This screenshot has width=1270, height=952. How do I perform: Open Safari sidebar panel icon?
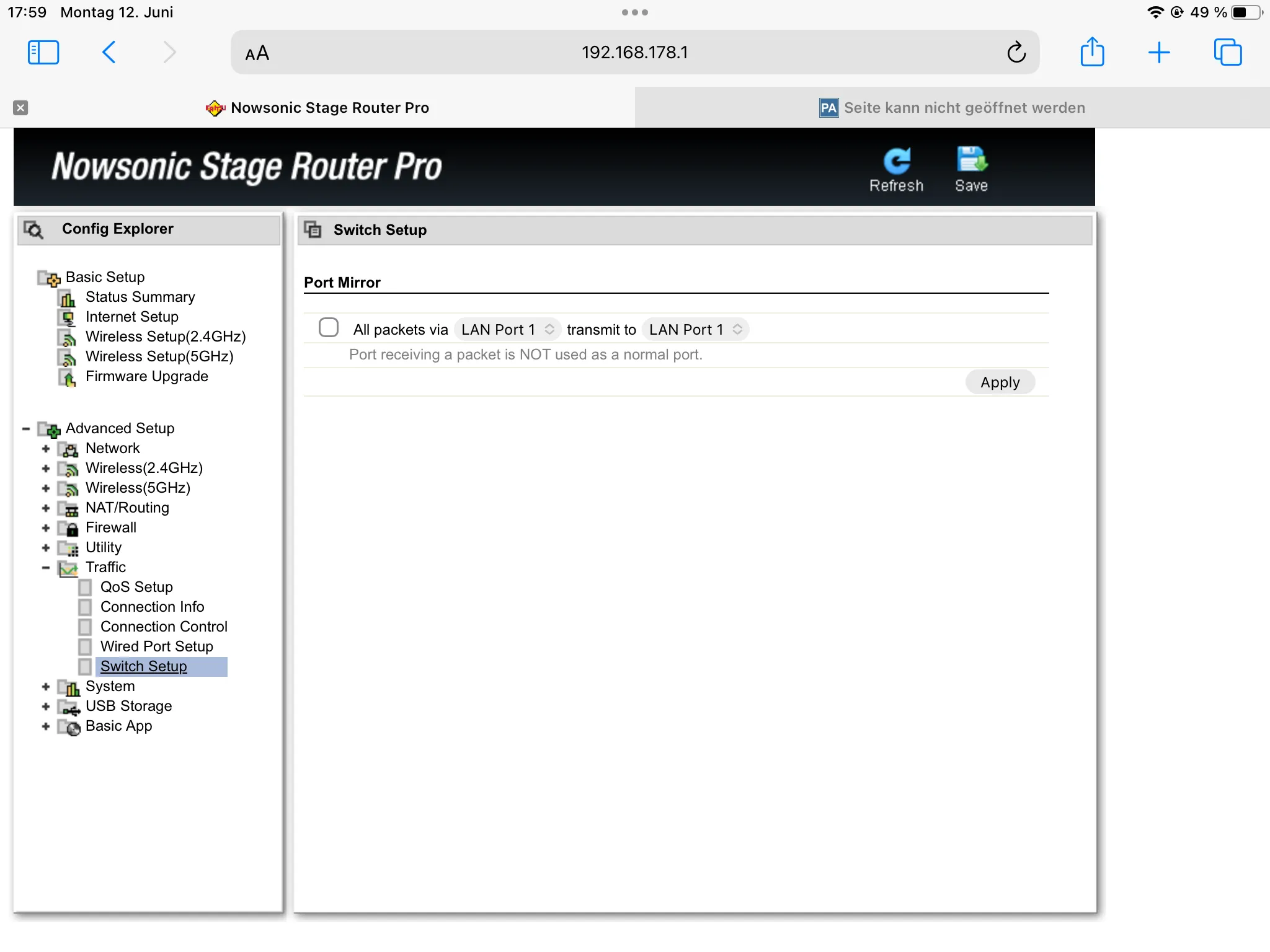[x=43, y=53]
